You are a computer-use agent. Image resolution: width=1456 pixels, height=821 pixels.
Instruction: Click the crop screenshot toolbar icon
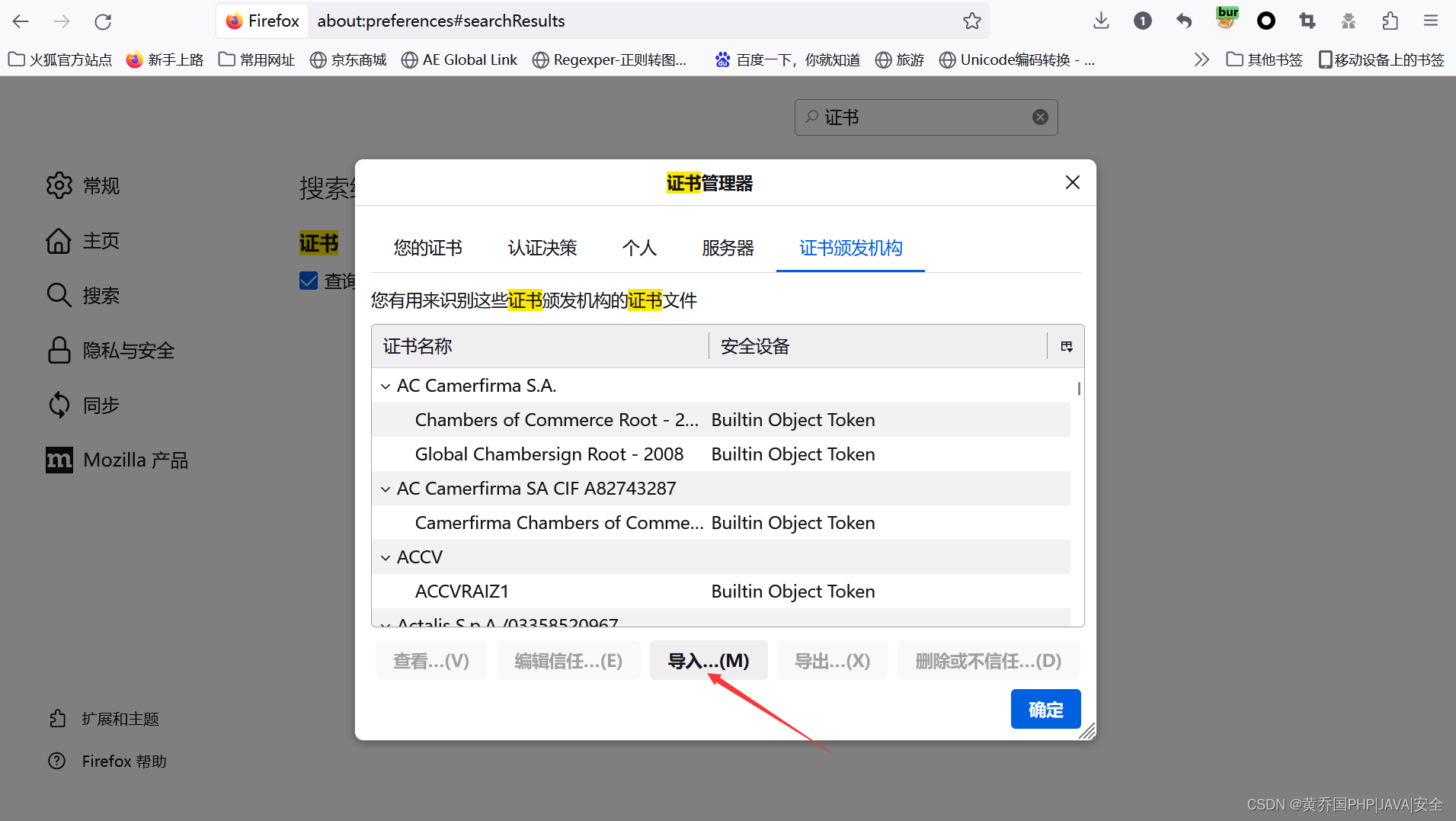1307,21
